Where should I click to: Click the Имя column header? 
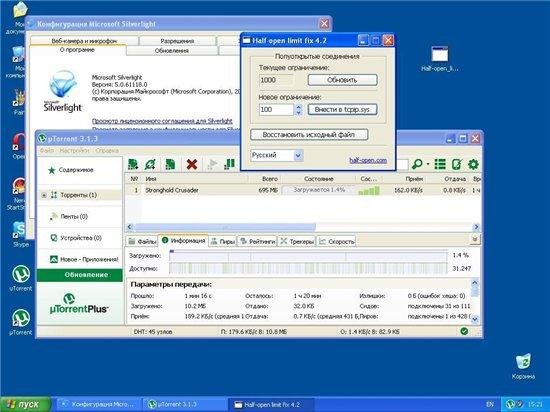(x=195, y=179)
